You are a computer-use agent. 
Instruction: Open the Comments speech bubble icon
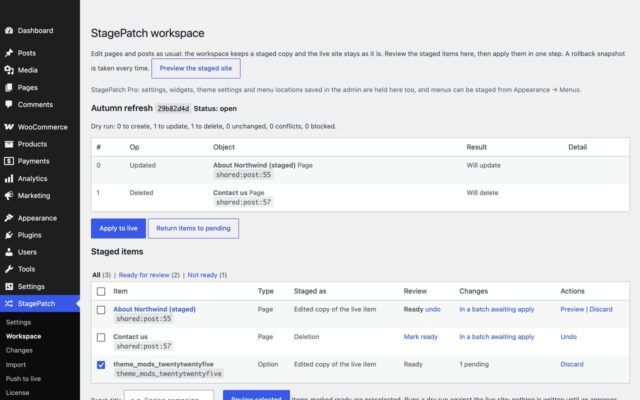[x=9, y=104]
